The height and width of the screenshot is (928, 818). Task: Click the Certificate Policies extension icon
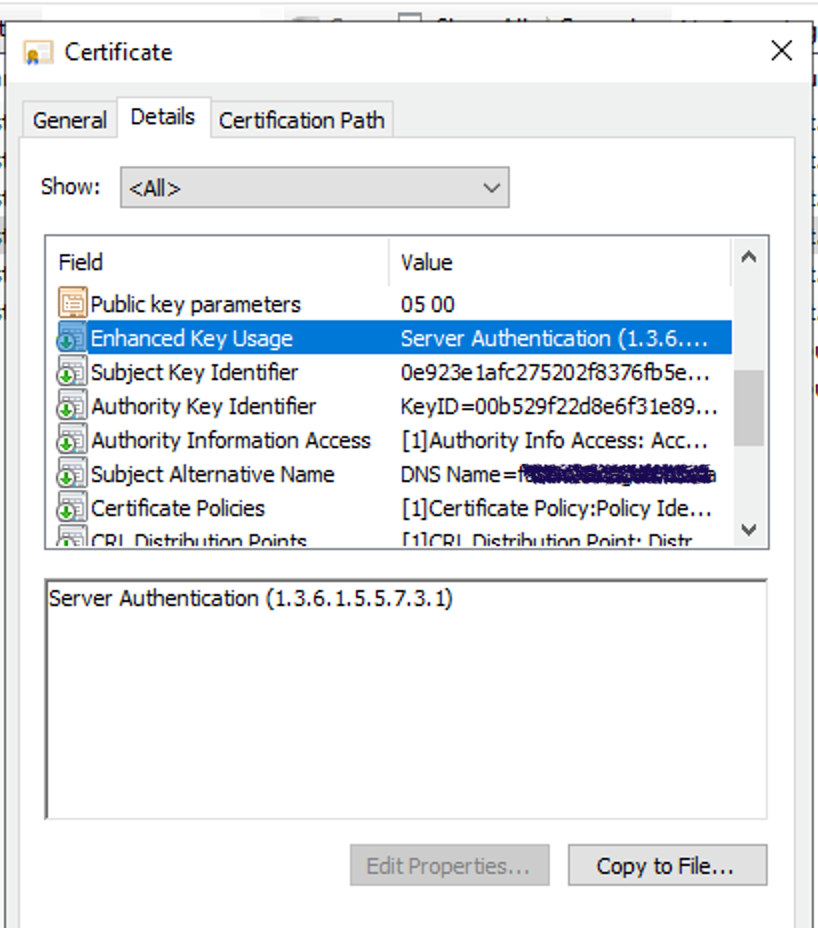[72, 508]
